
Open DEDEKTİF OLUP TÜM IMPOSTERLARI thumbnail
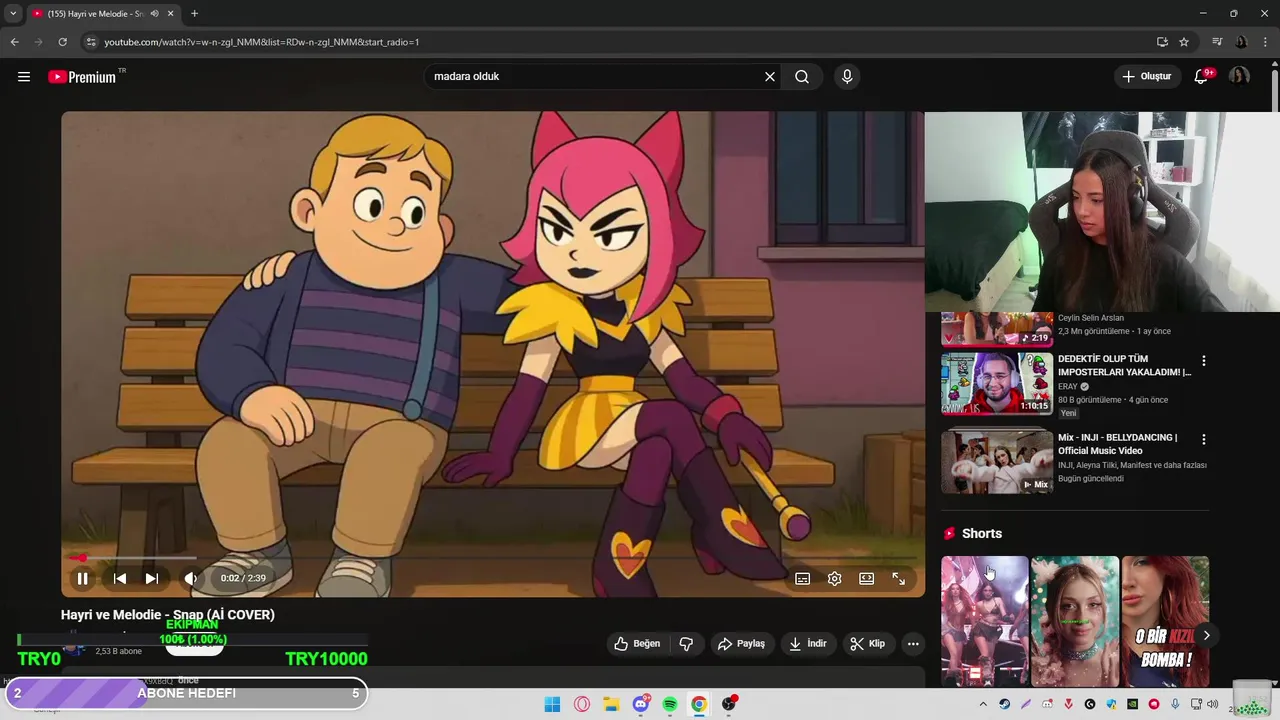pyautogui.click(x=997, y=383)
